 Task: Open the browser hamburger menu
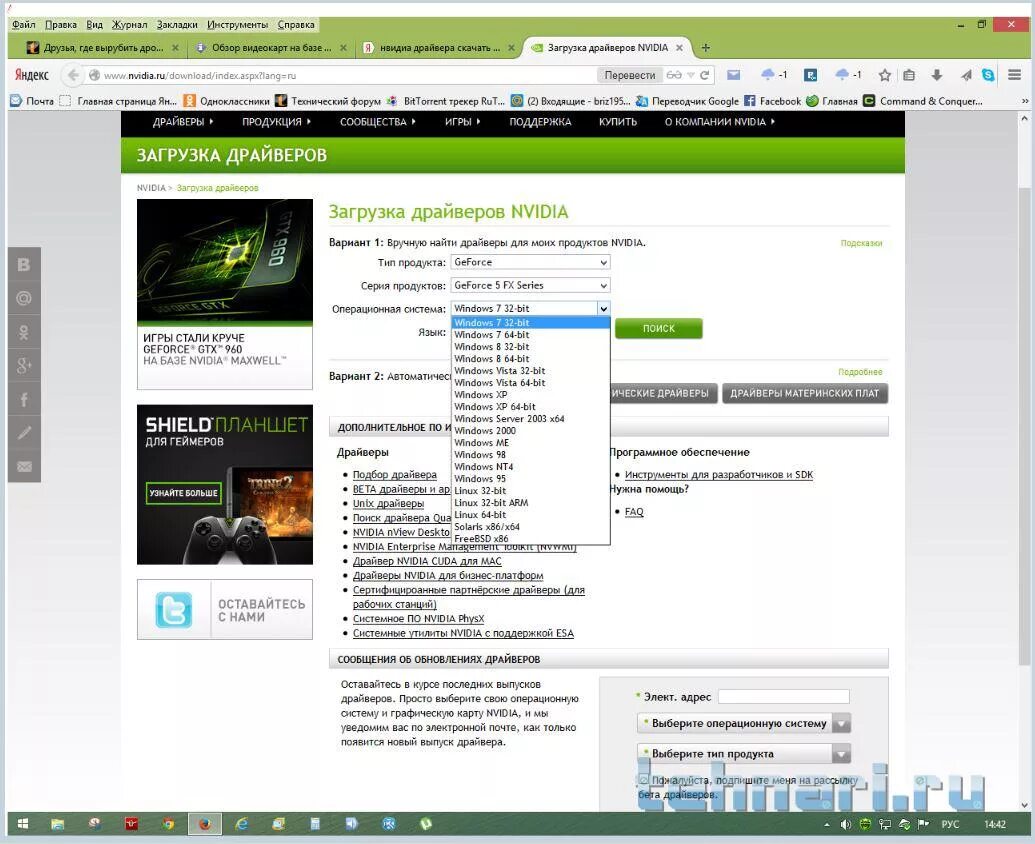point(1015,75)
